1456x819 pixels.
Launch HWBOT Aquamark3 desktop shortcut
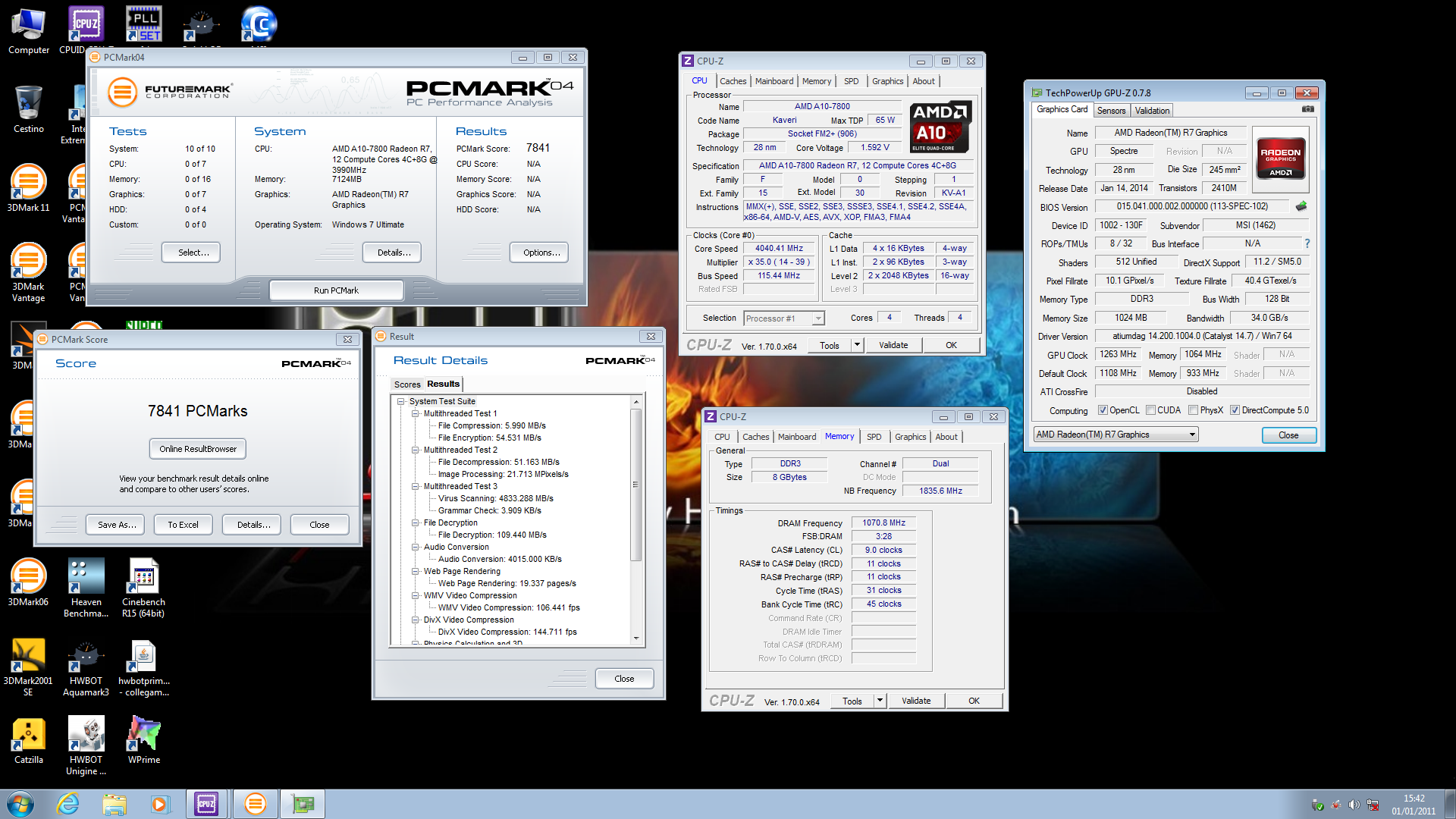click(86, 667)
